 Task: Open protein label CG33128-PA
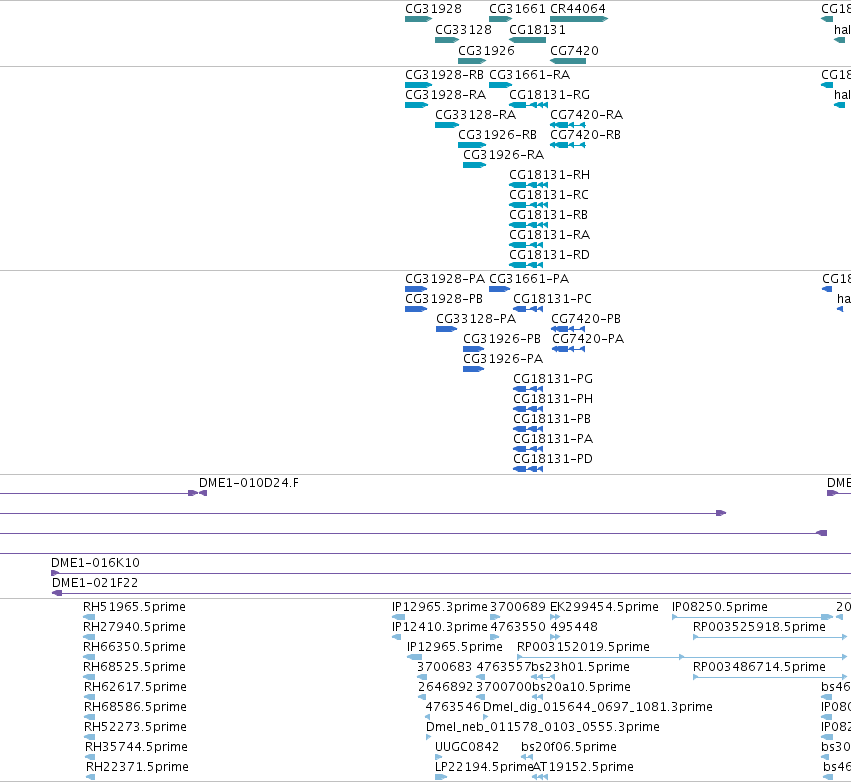(476, 319)
